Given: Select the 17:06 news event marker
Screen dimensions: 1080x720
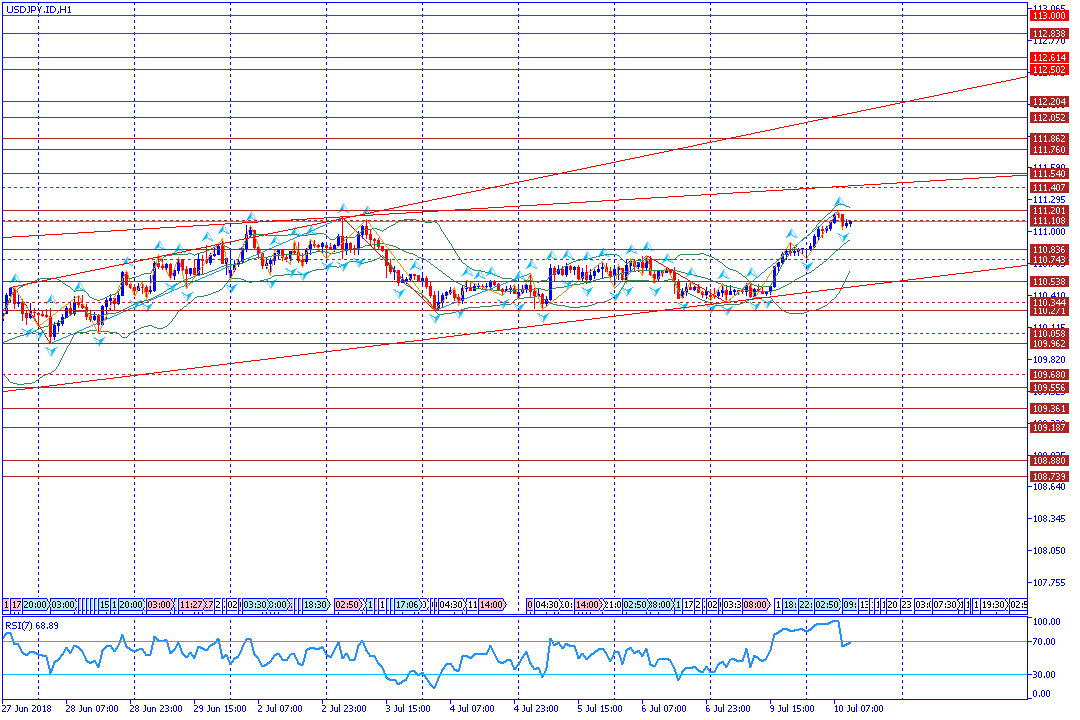Looking at the screenshot, I should (x=406, y=605).
